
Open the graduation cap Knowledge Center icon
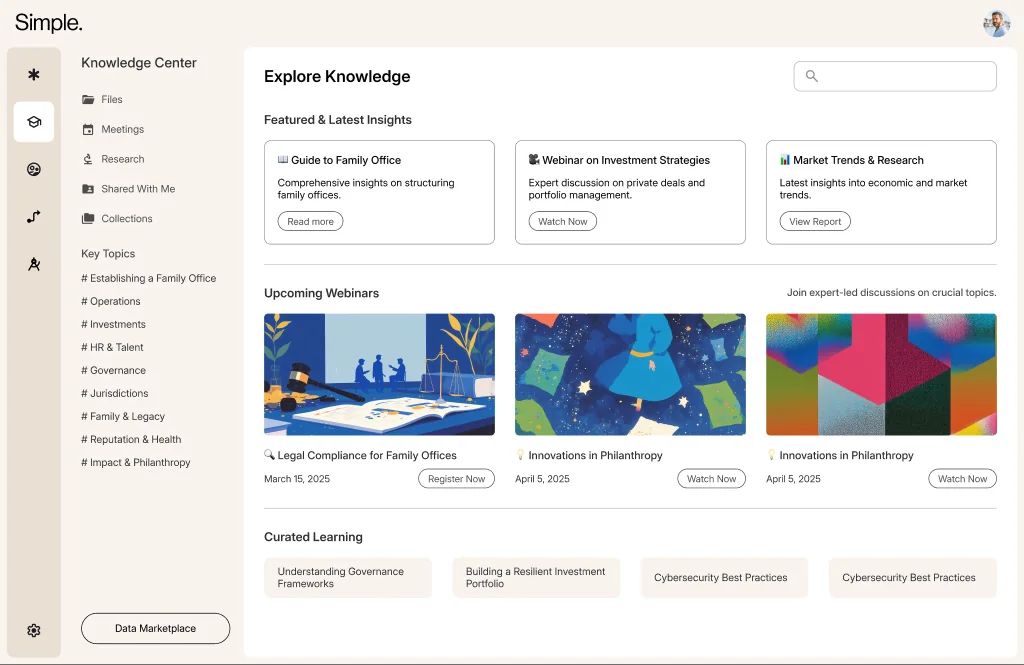click(34, 122)
